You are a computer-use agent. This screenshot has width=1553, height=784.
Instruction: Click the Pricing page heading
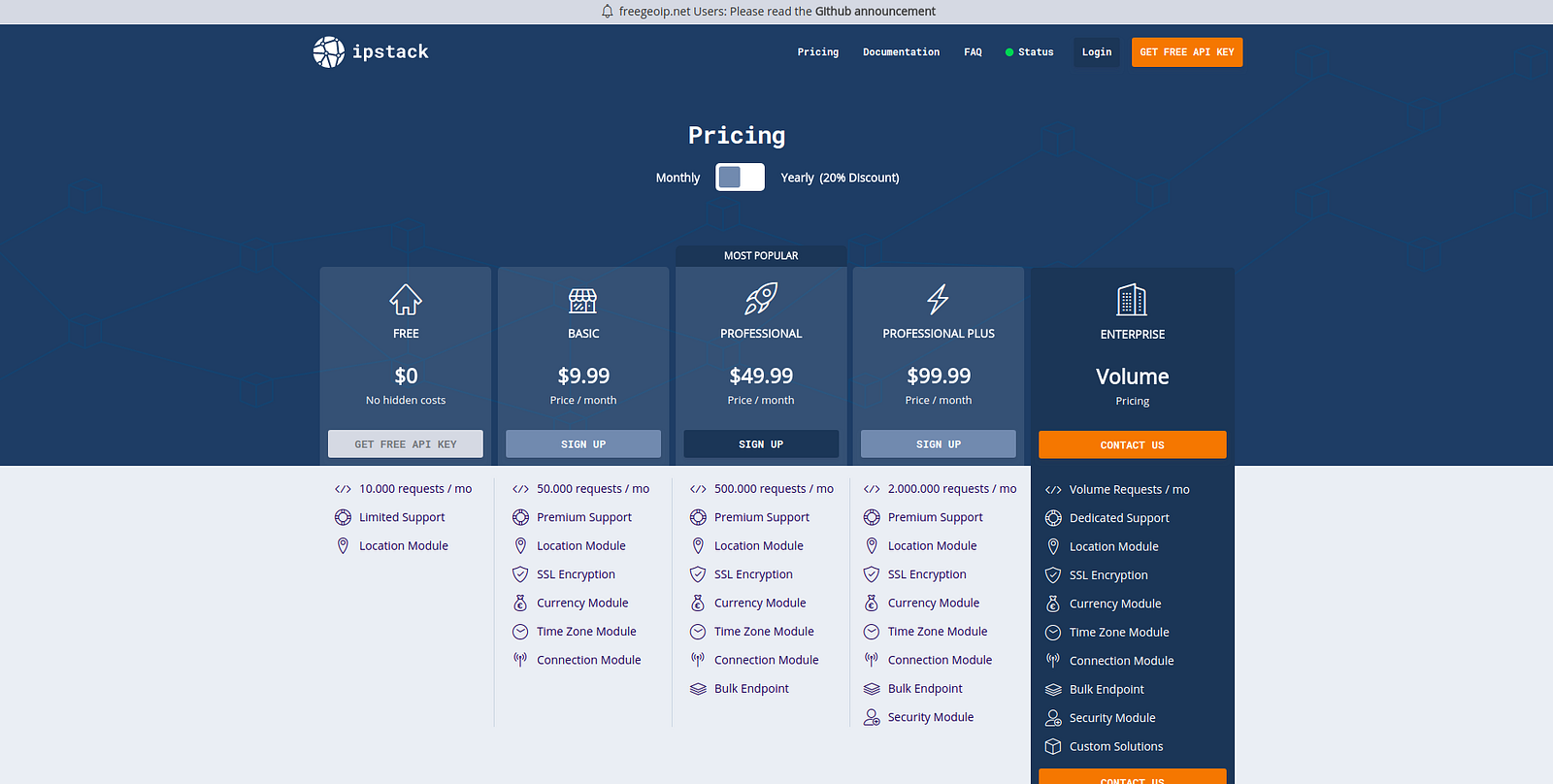tap(737, 136)
